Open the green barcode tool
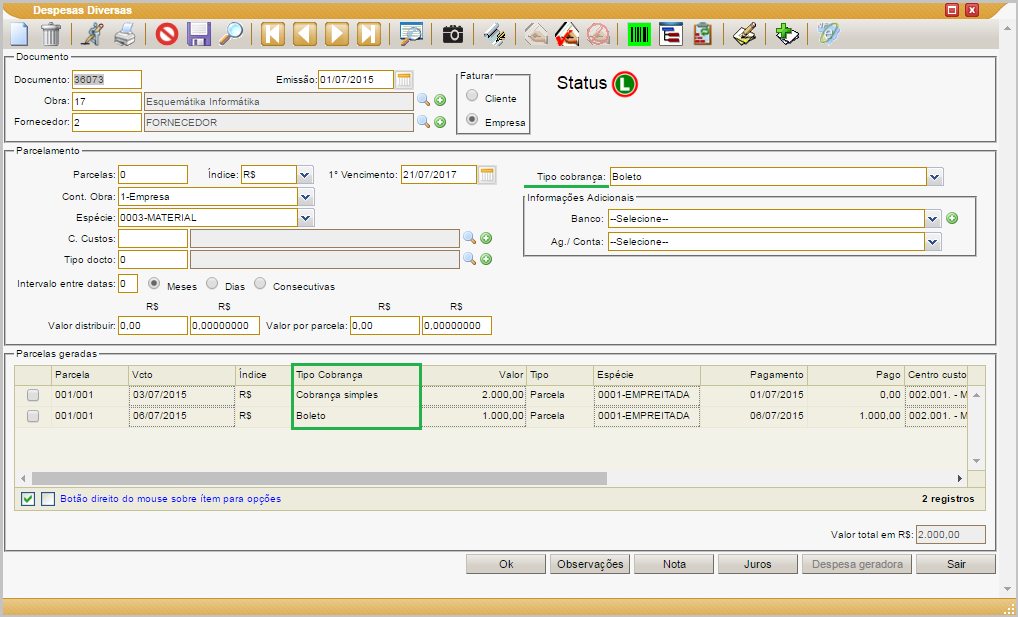This screenshot has width=1018, height=617. [639, 34]
